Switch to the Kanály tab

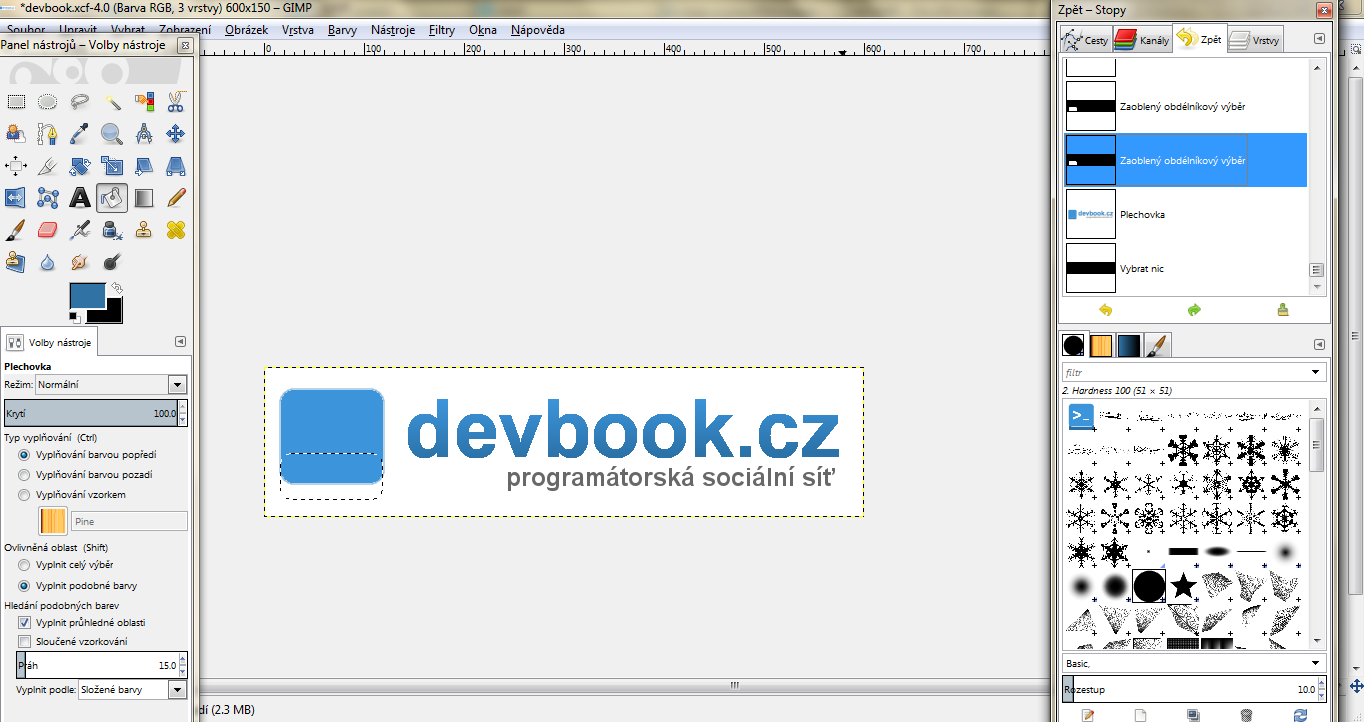pyautogui.click(x=1142, y=40)
